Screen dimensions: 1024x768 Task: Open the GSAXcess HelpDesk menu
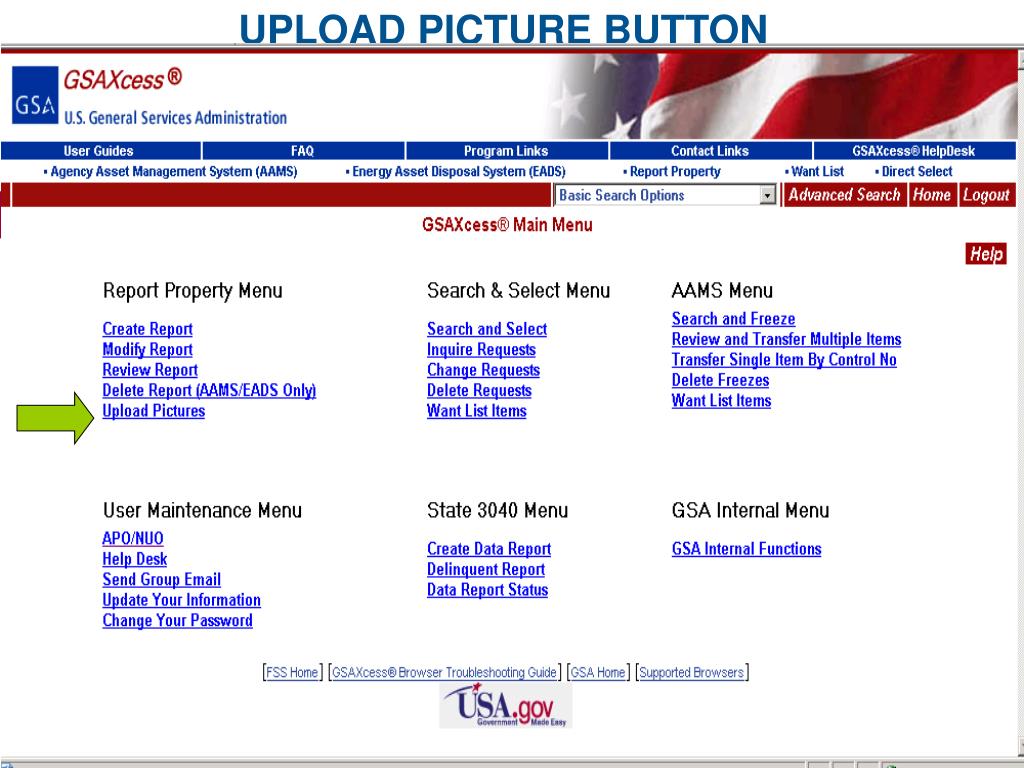914,151
